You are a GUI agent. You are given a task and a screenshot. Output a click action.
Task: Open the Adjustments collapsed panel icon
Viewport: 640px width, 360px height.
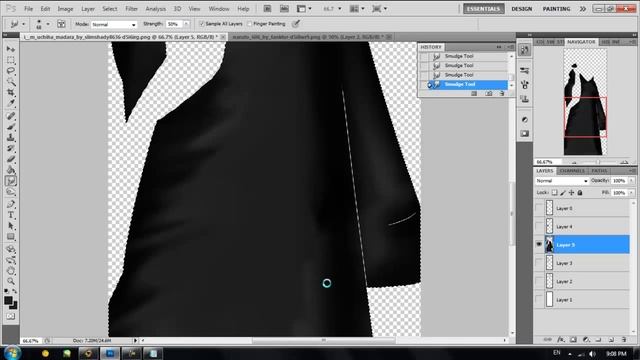[x=525, y=120]
